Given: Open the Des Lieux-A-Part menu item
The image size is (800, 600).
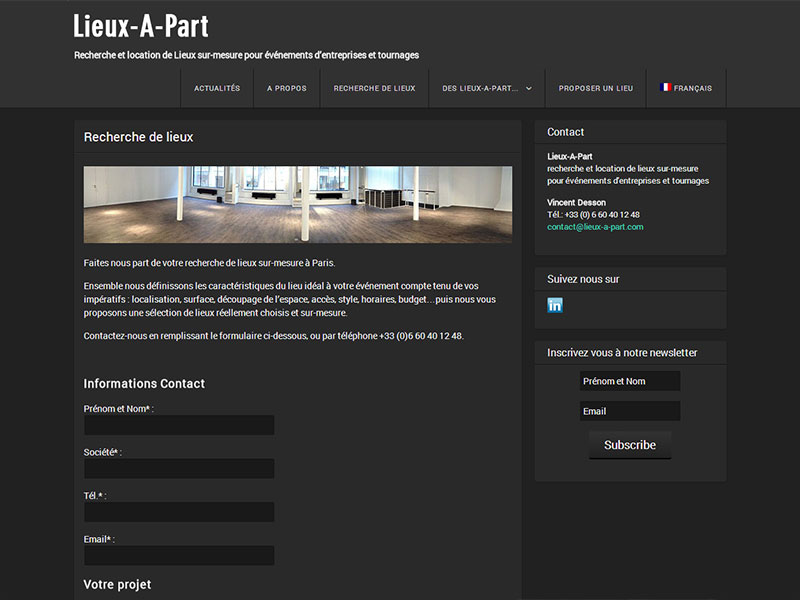Looking at the screenshot, I should pos(480,88).
